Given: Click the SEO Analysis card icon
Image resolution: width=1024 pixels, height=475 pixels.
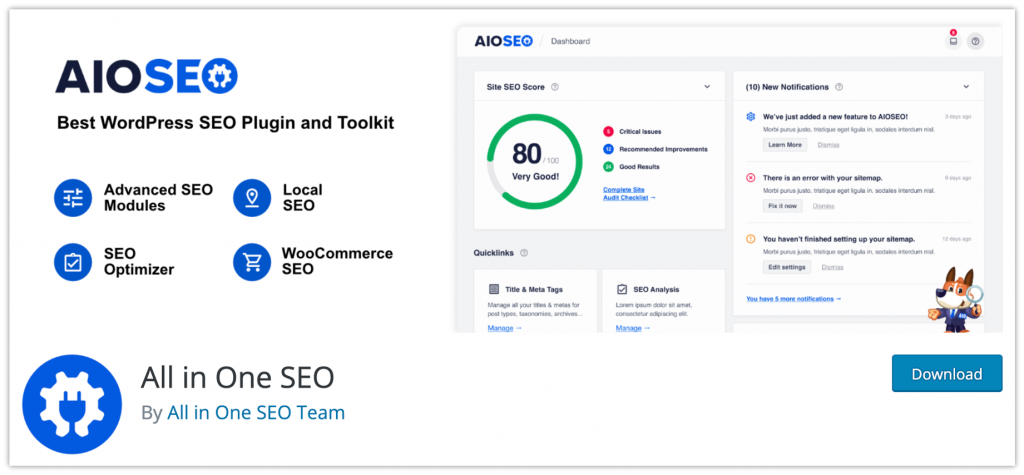Looking at the screenshot, I should 622,289.
